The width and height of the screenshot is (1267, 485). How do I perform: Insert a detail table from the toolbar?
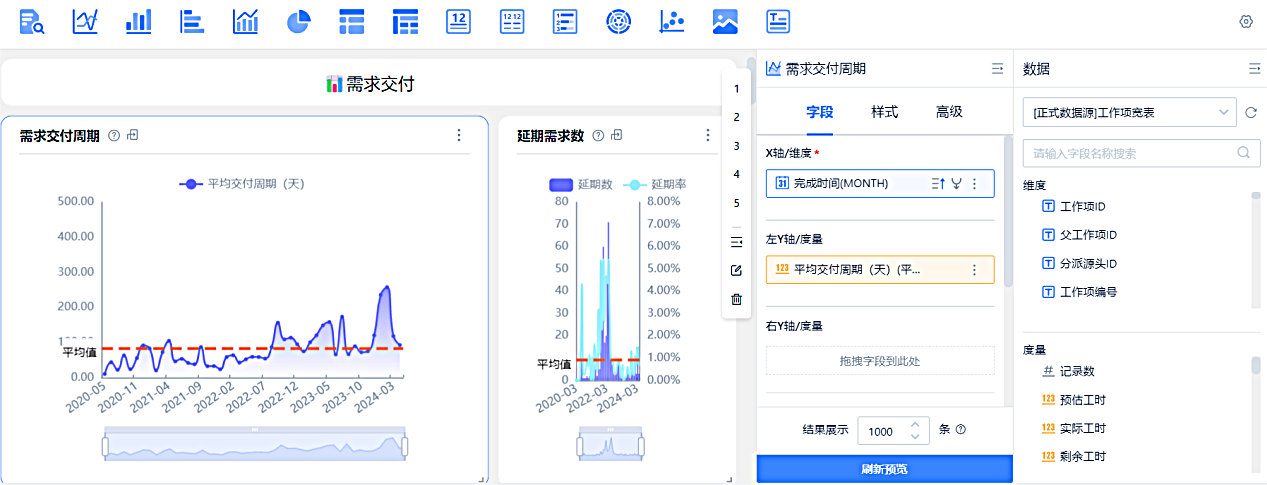351,21
